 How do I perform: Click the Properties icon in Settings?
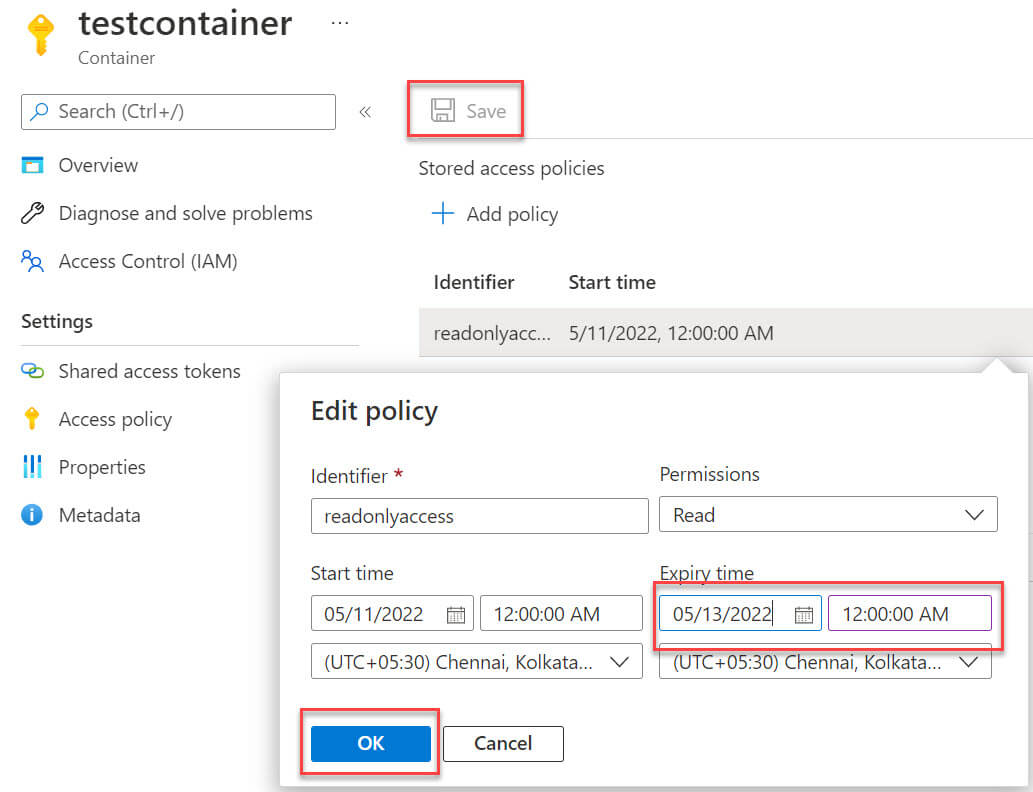[32, 467]
